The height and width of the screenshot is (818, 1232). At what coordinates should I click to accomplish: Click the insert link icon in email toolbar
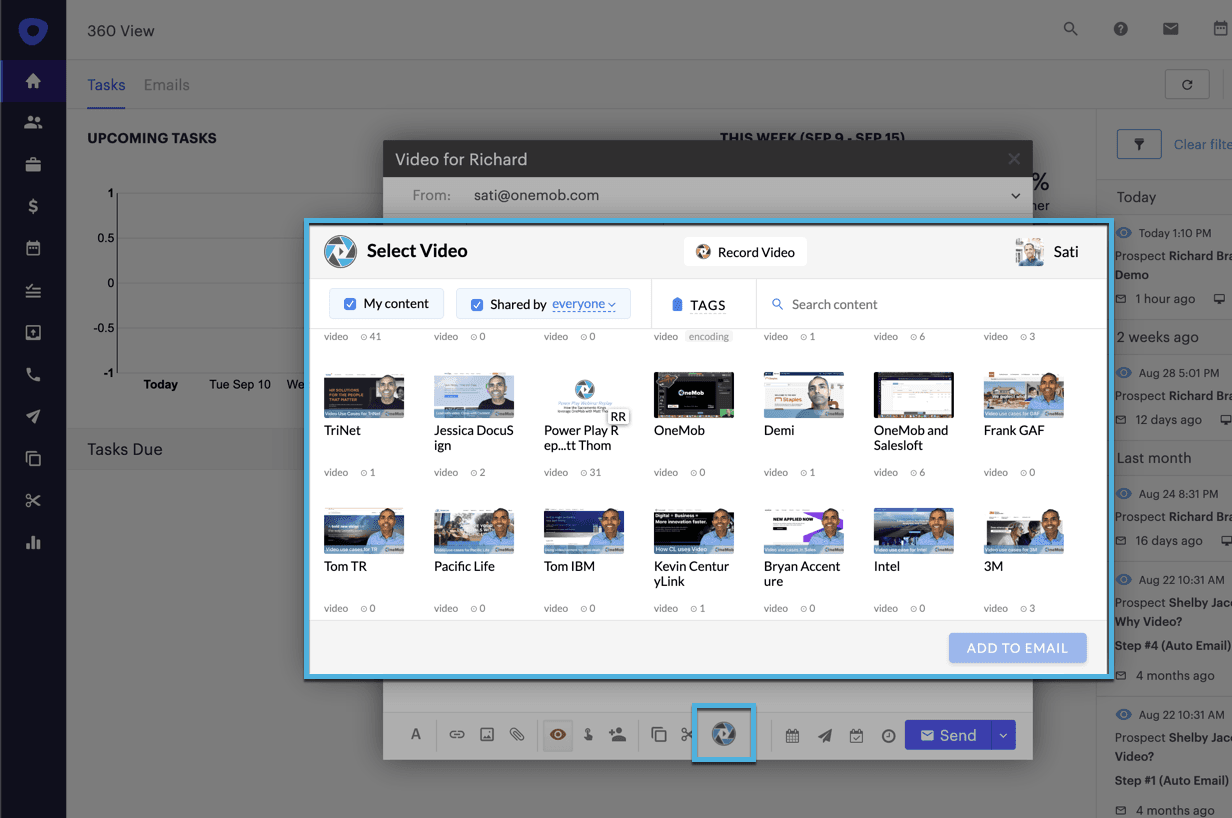tap(457, 735)
